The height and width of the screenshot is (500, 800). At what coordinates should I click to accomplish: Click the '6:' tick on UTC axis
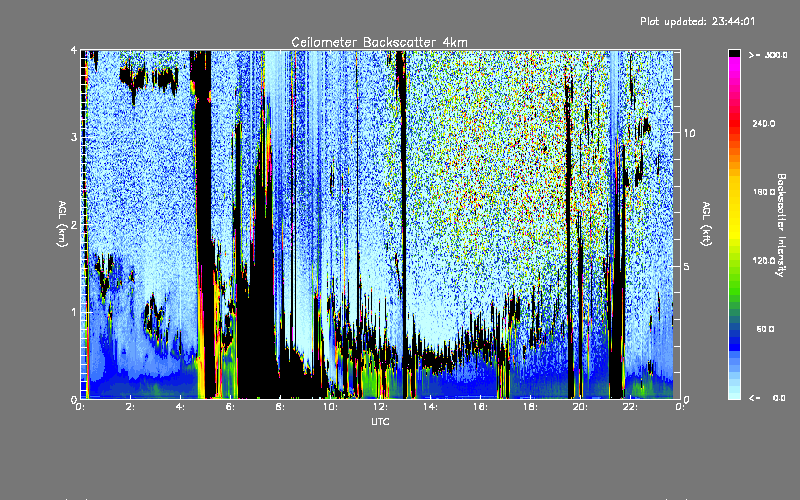(x=231, y=407)
